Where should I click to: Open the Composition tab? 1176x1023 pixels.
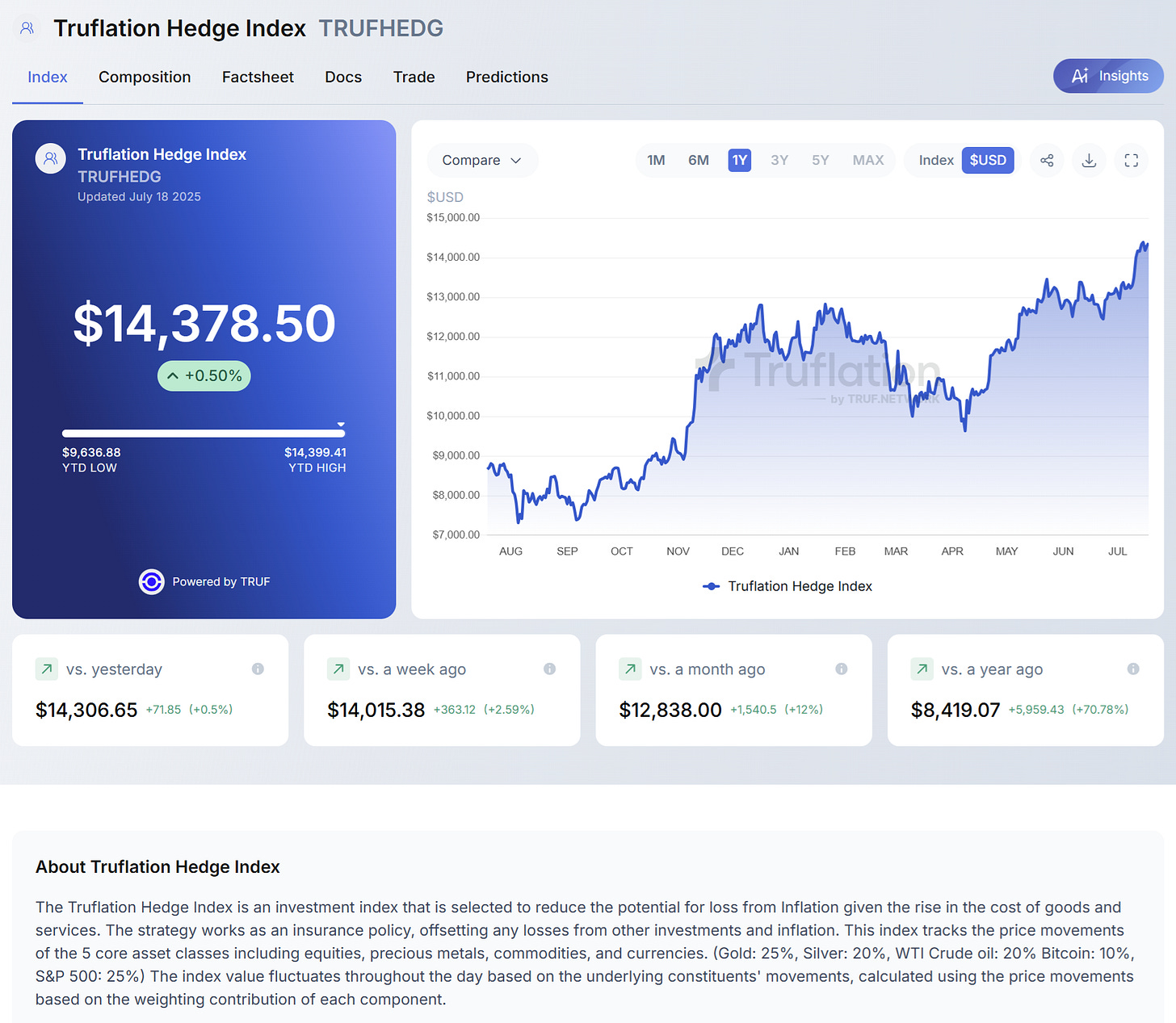click(x=145, y=78)
